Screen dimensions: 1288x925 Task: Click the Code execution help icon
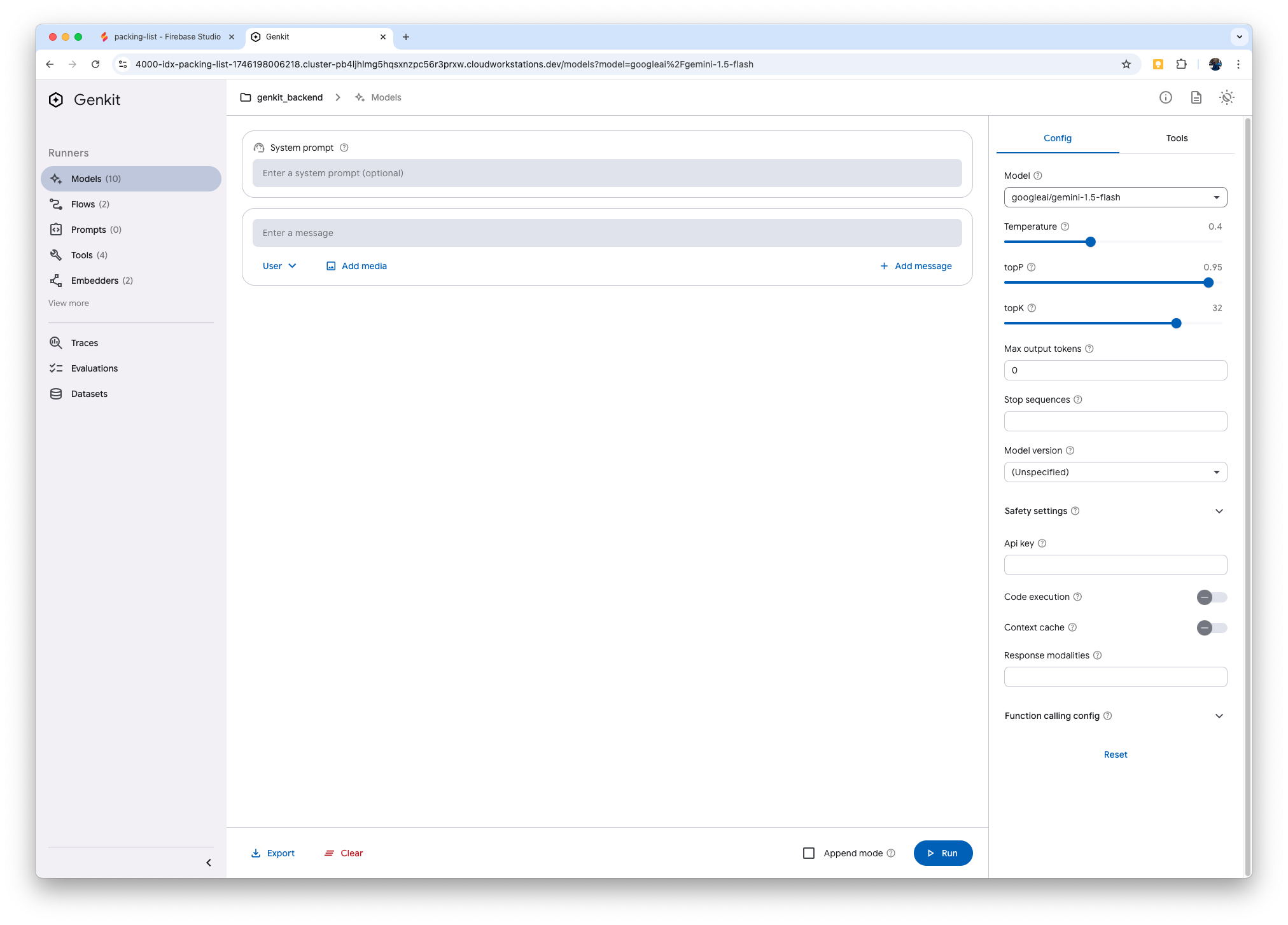tap(1077, 597)
